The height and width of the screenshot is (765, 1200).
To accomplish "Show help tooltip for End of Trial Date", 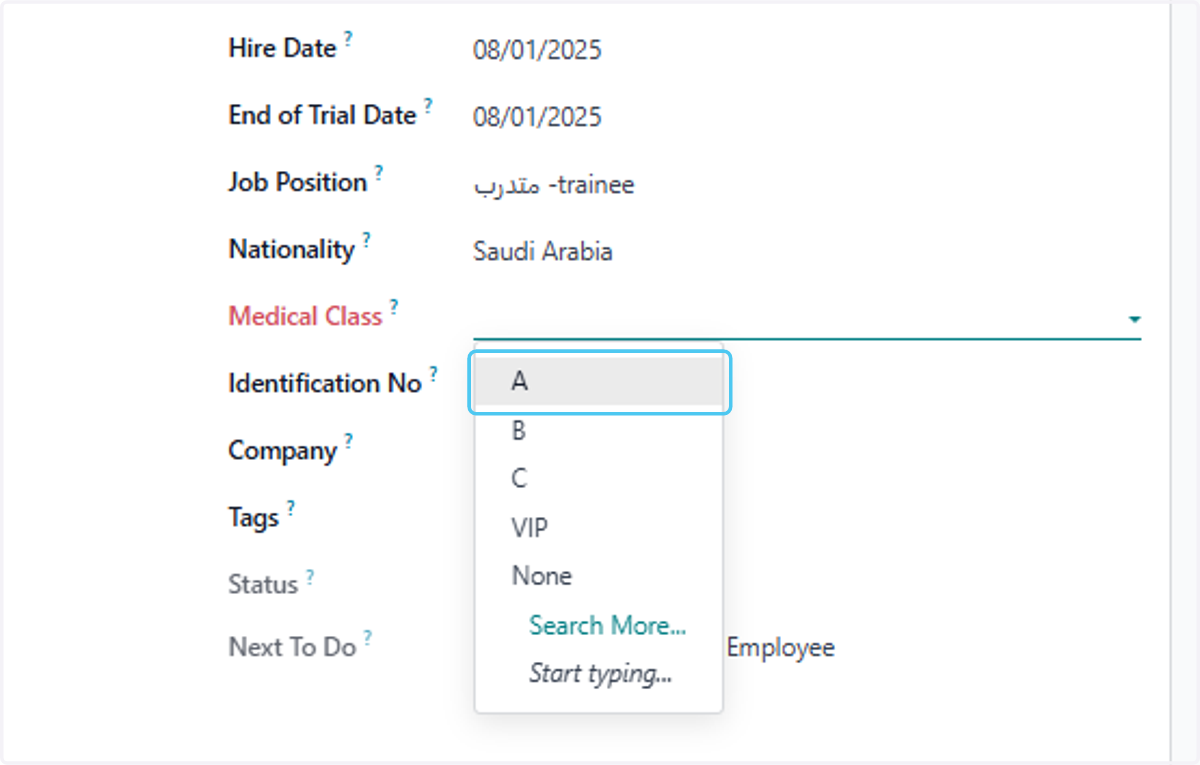I will 428,105.
